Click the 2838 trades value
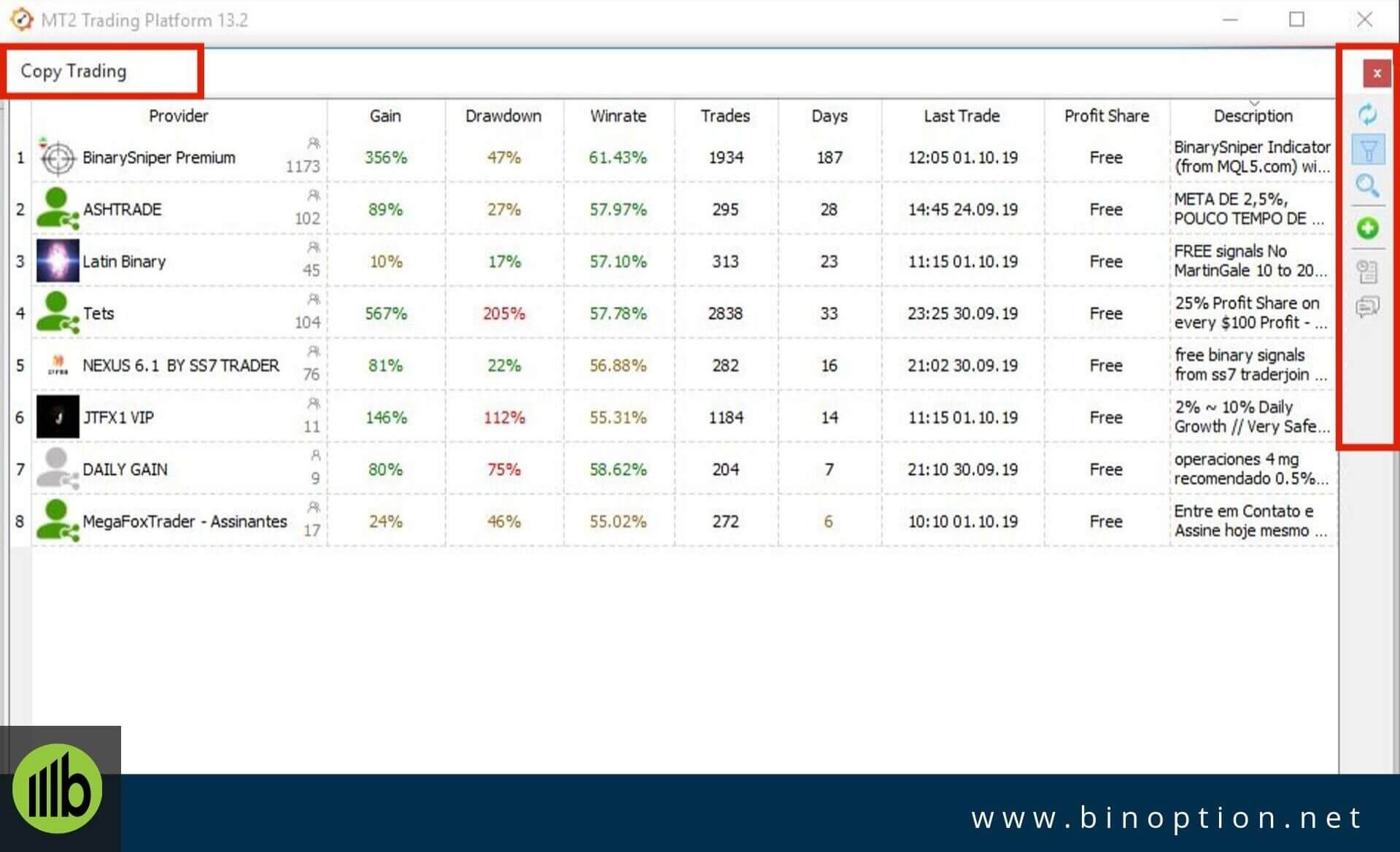Image resolution: width=1400 pixels, height=852 pixels. coord(725,313)
